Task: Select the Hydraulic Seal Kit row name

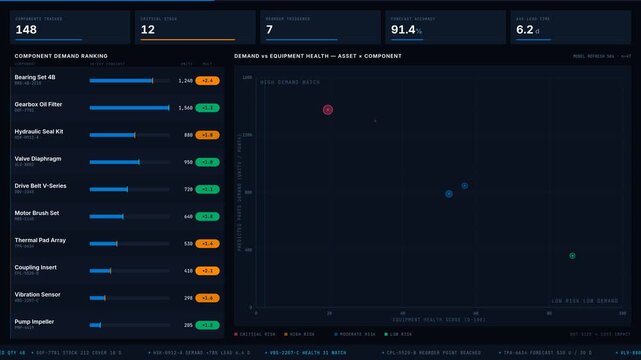Action: click(39, 132)
